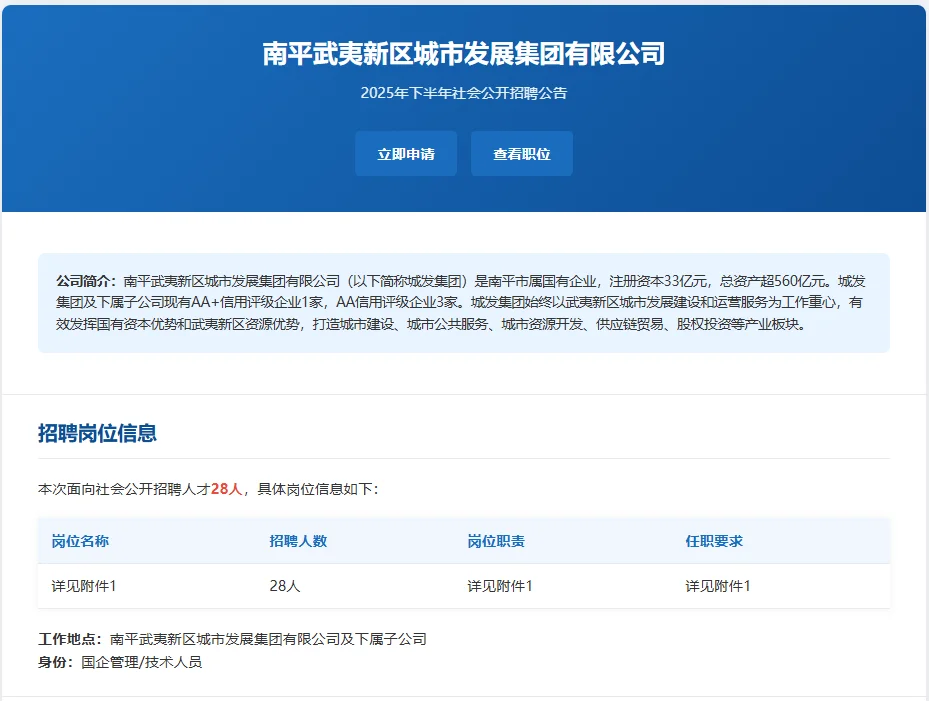Click the 立即申请 button
This screenshot has height=701, width=929.
[405, 153]
